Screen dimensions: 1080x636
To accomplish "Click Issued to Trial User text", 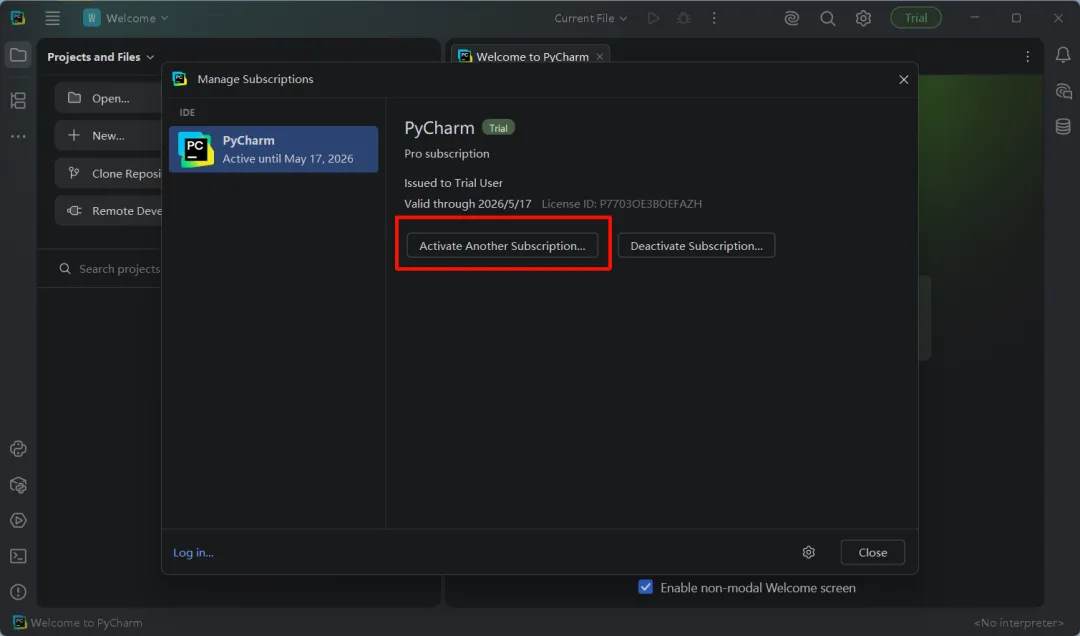I will pyautogui.click(x=453, y=183).
